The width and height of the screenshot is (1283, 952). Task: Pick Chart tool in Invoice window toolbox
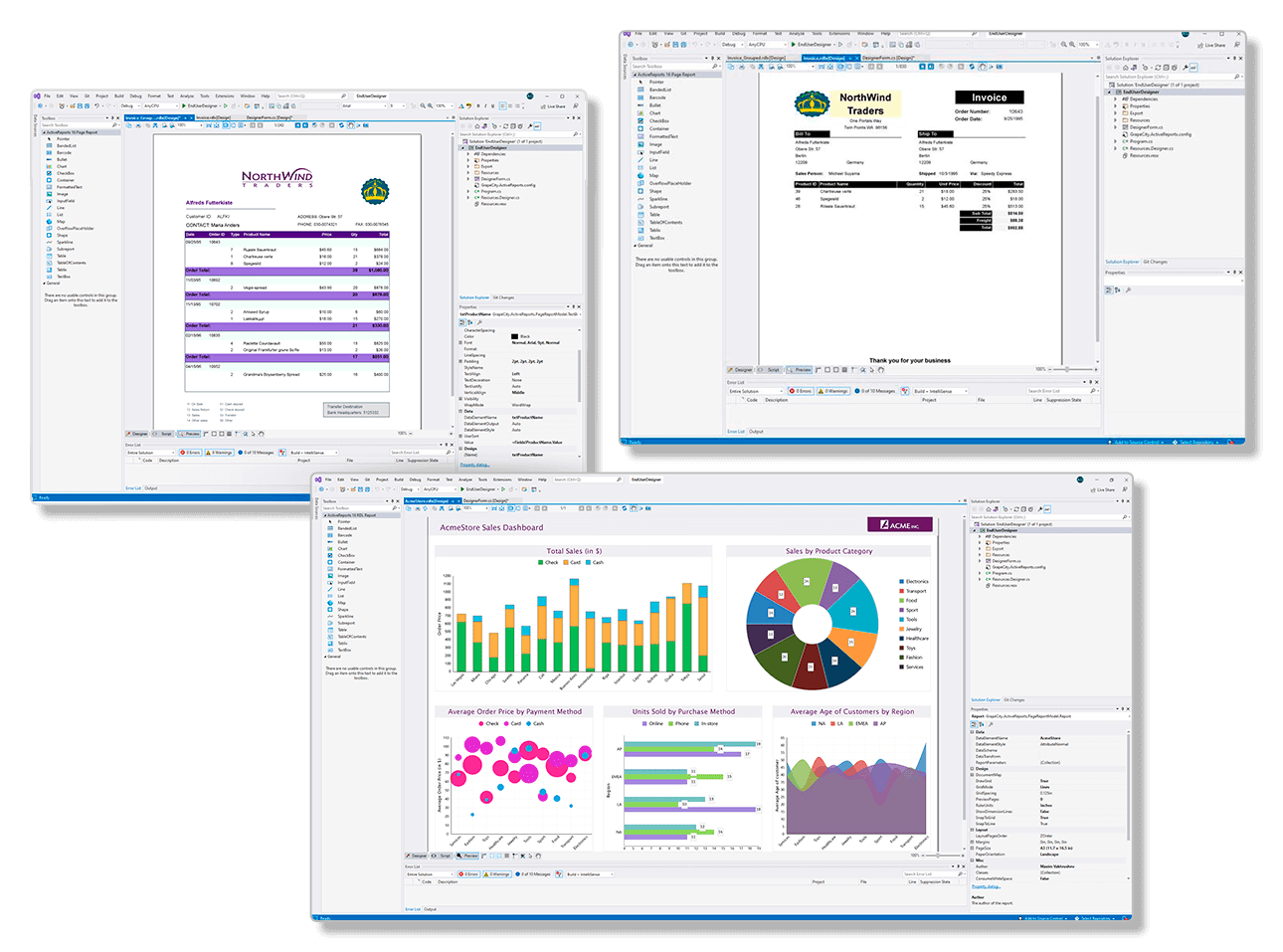(653, 113)
